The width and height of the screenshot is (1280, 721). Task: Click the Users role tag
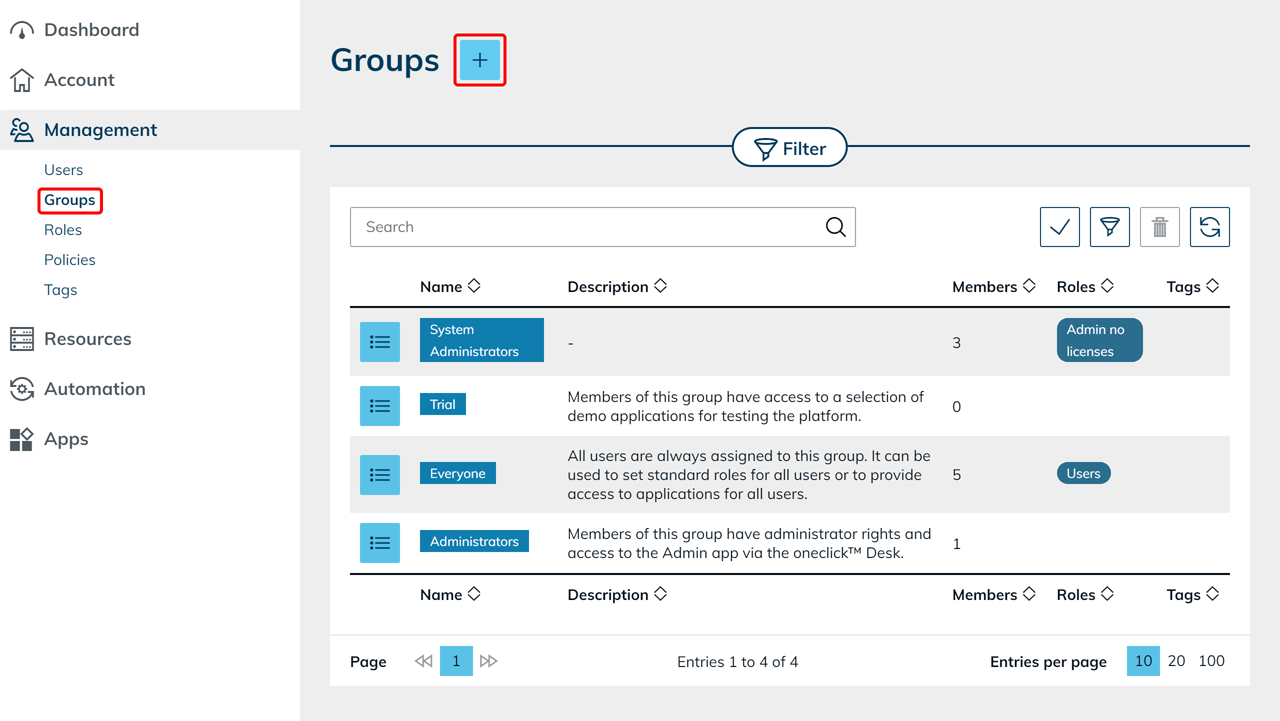pos(1084,473)
